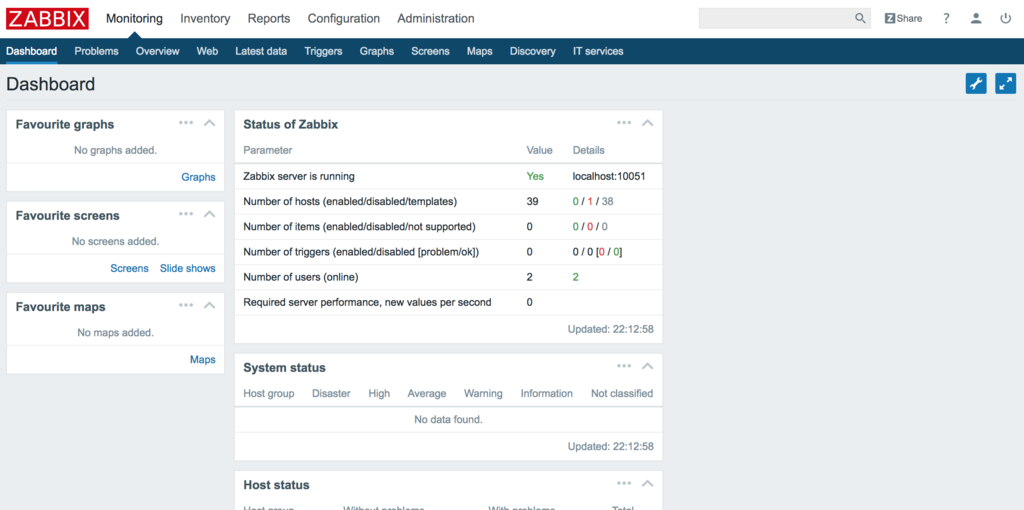Follow the Graphs link in Favourite graphs
This screenshot has height=510, width=1024.
click(199, 177)
